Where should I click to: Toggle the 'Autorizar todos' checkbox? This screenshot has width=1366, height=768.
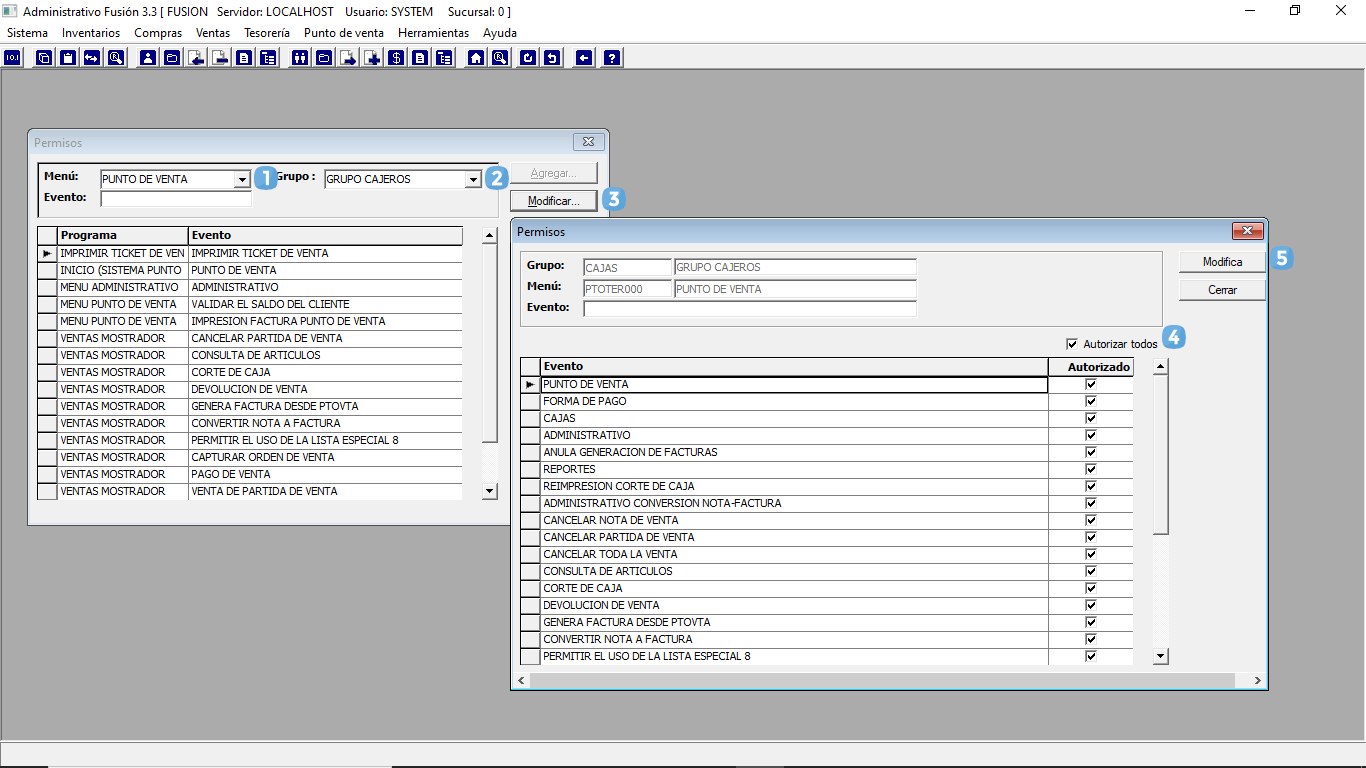click(x=1072, y=344)
